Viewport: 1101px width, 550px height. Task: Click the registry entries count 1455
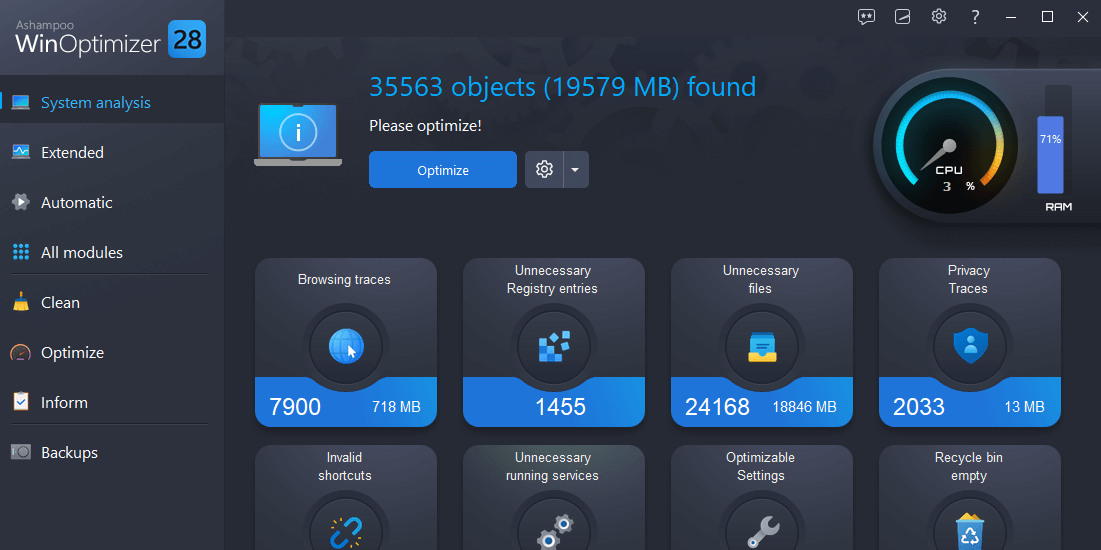click(x=560, y=407)
